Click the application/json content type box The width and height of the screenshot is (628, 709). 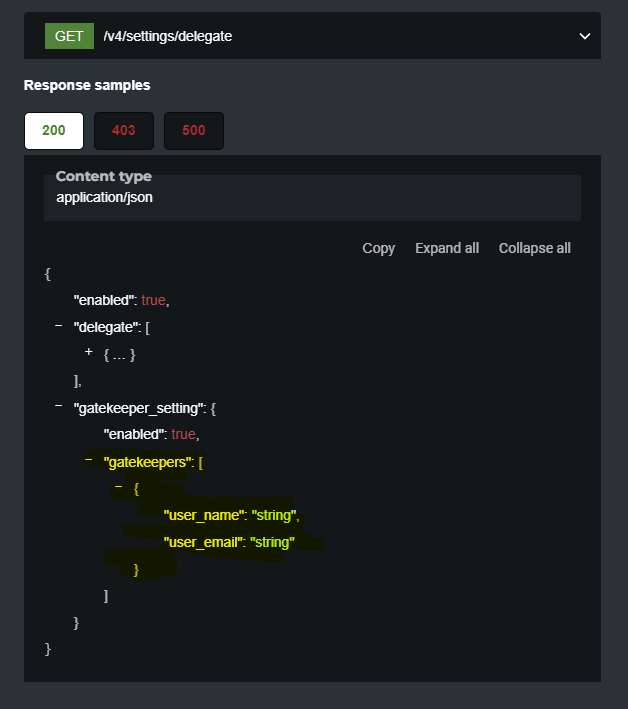coord(312,197)
